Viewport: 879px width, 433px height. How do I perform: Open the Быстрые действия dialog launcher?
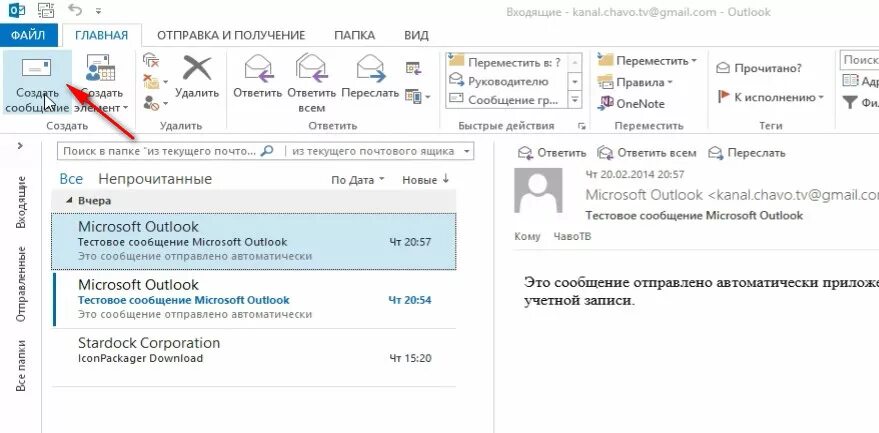(581, 126)
